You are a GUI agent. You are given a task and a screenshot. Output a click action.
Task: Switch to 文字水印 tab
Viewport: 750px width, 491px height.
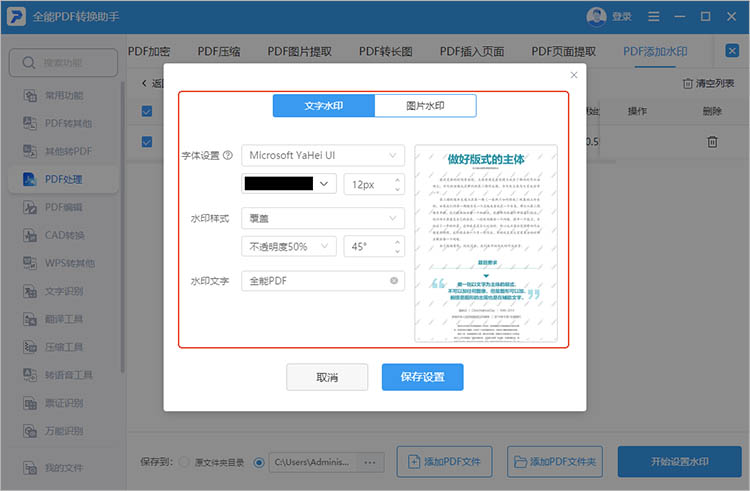click(x=324, y=106)
